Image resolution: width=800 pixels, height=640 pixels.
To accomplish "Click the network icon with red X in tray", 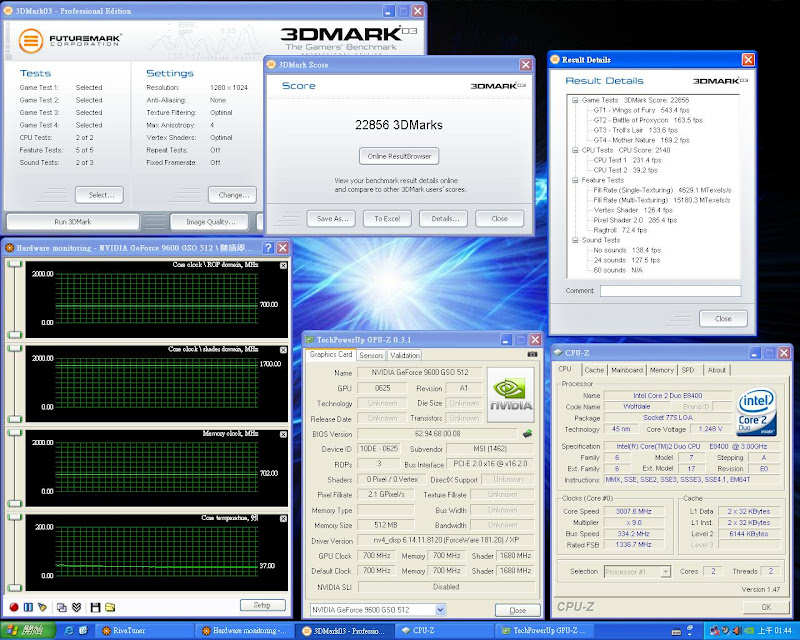I will click(x=714, y=631).
